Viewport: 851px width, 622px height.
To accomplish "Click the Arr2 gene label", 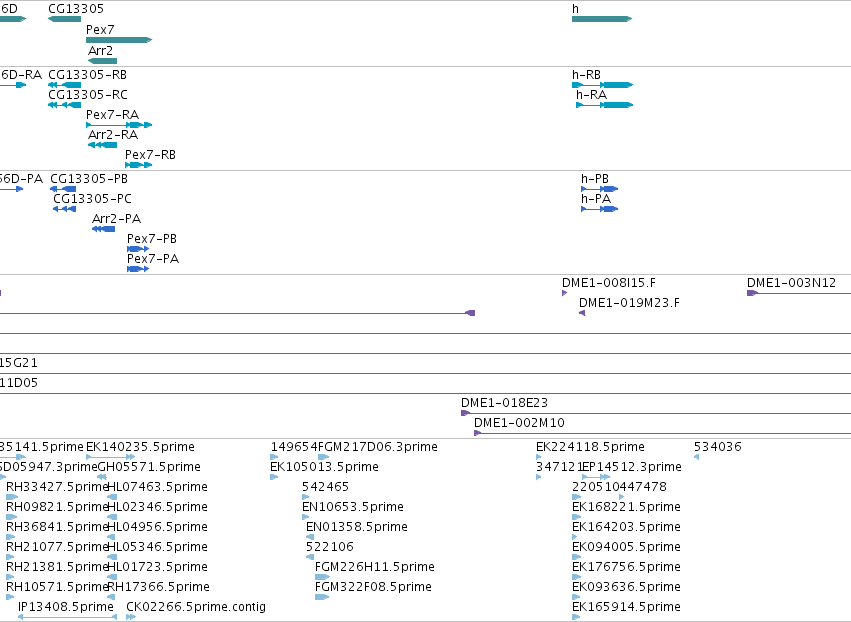I will coord(100,50).
